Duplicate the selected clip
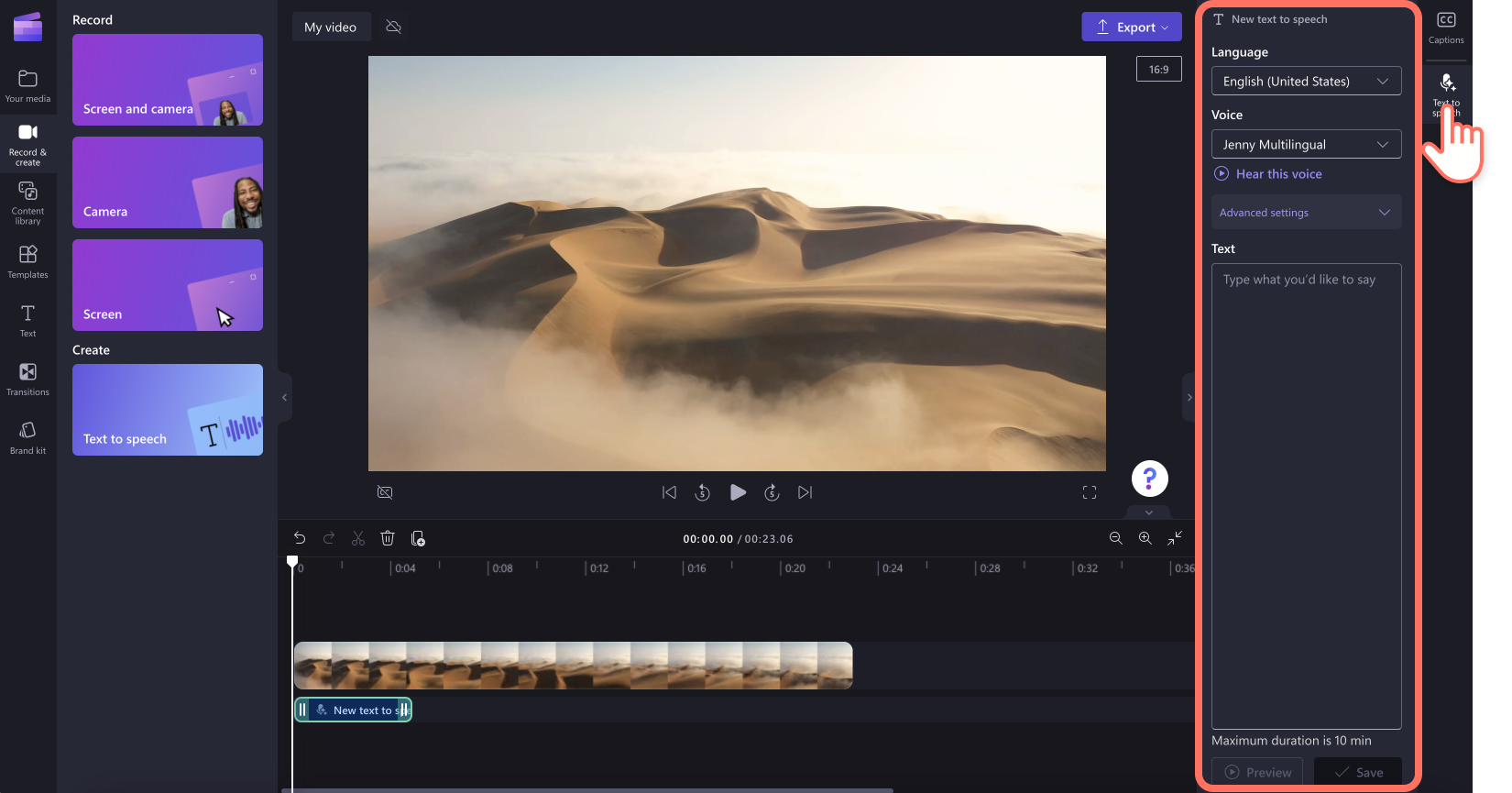Viewport: 1512px width, 793px height. [418, 538]
